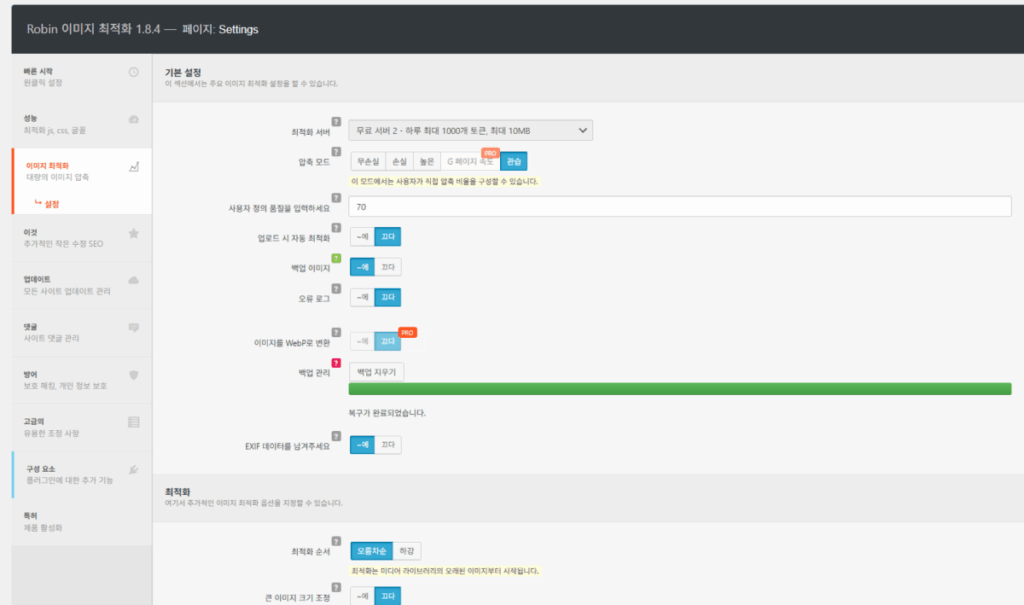
Task: Click the clock icon beside 빠른 시작
Action: (x=134, y=72)
